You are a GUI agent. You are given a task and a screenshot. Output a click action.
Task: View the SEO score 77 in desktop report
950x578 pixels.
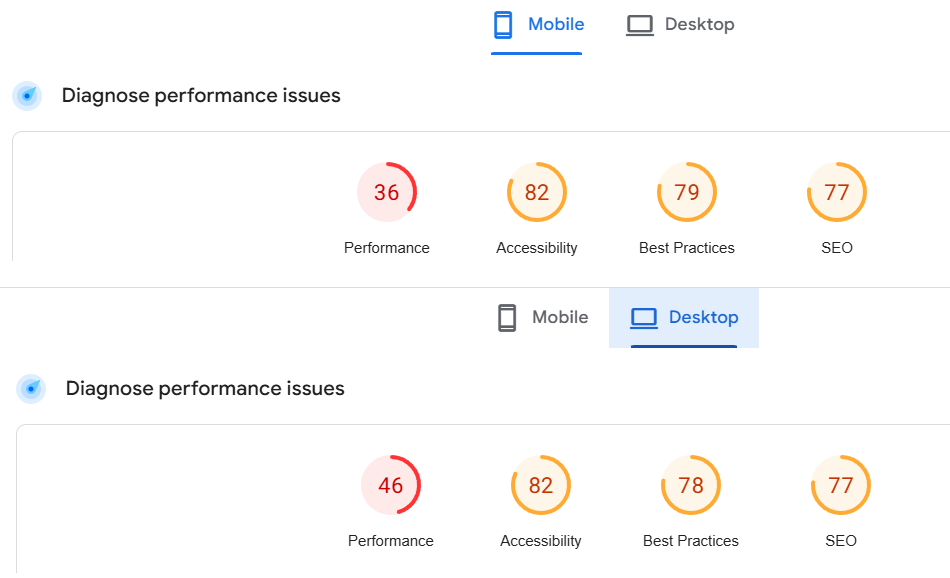point(841,485)
